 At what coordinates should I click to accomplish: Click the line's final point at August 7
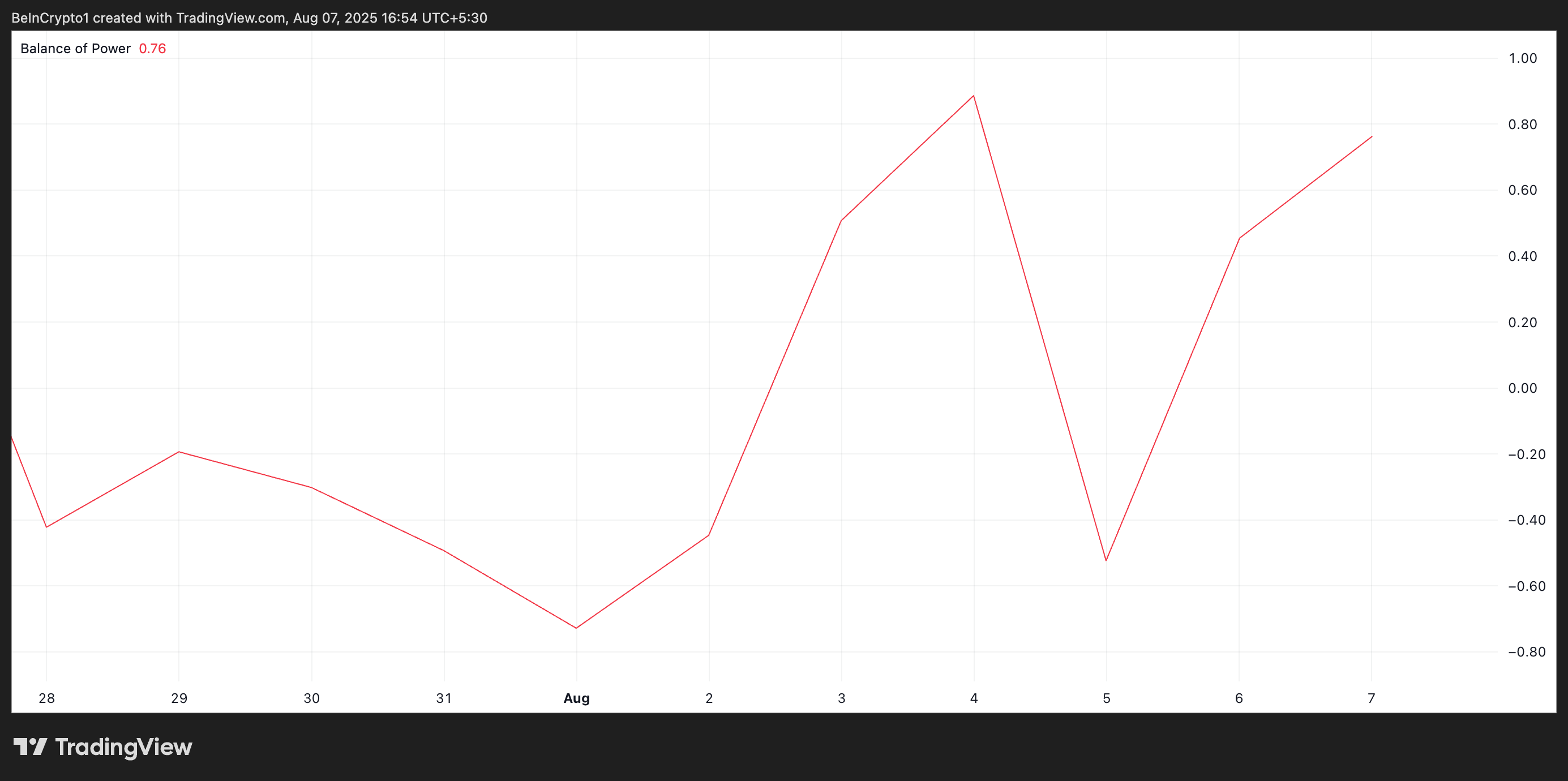(1372, 136)
